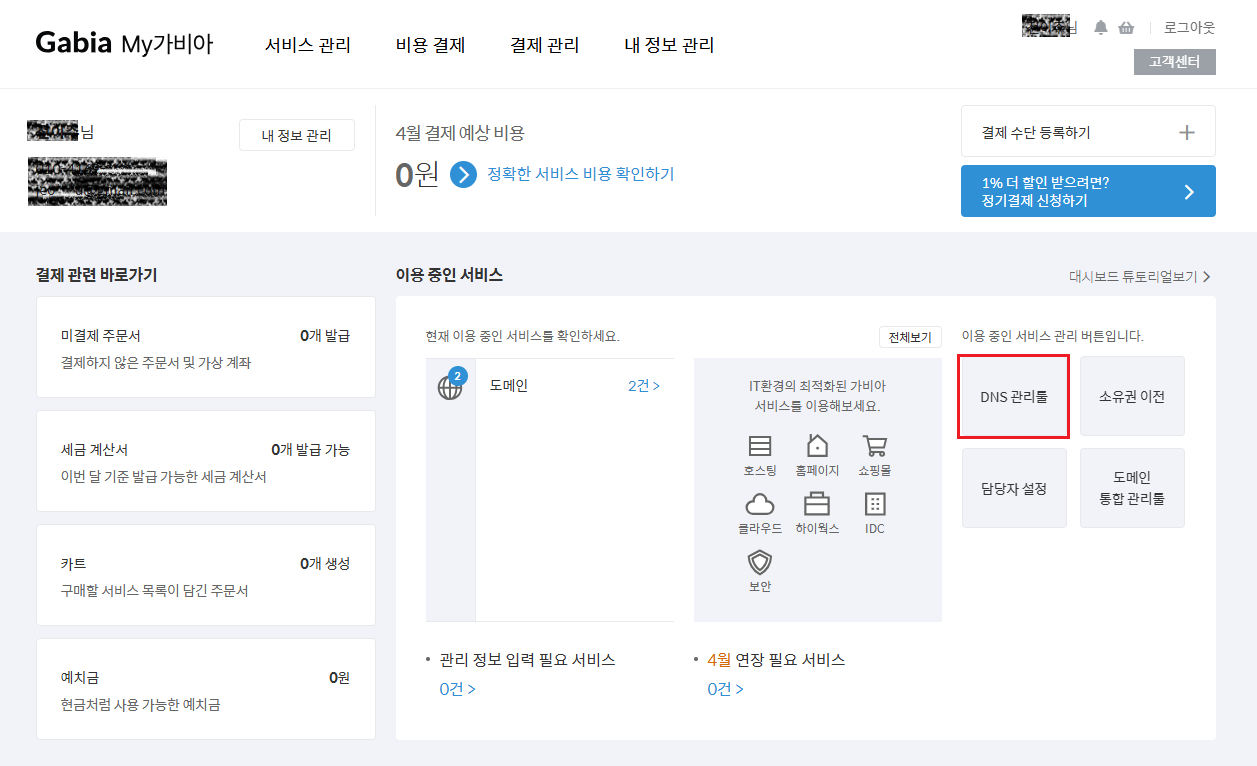Image resolution: width=1257 pixels, height=766 pixels.
Task: Click the shopping basket icon in top bar
Action: click(1127, 27)
